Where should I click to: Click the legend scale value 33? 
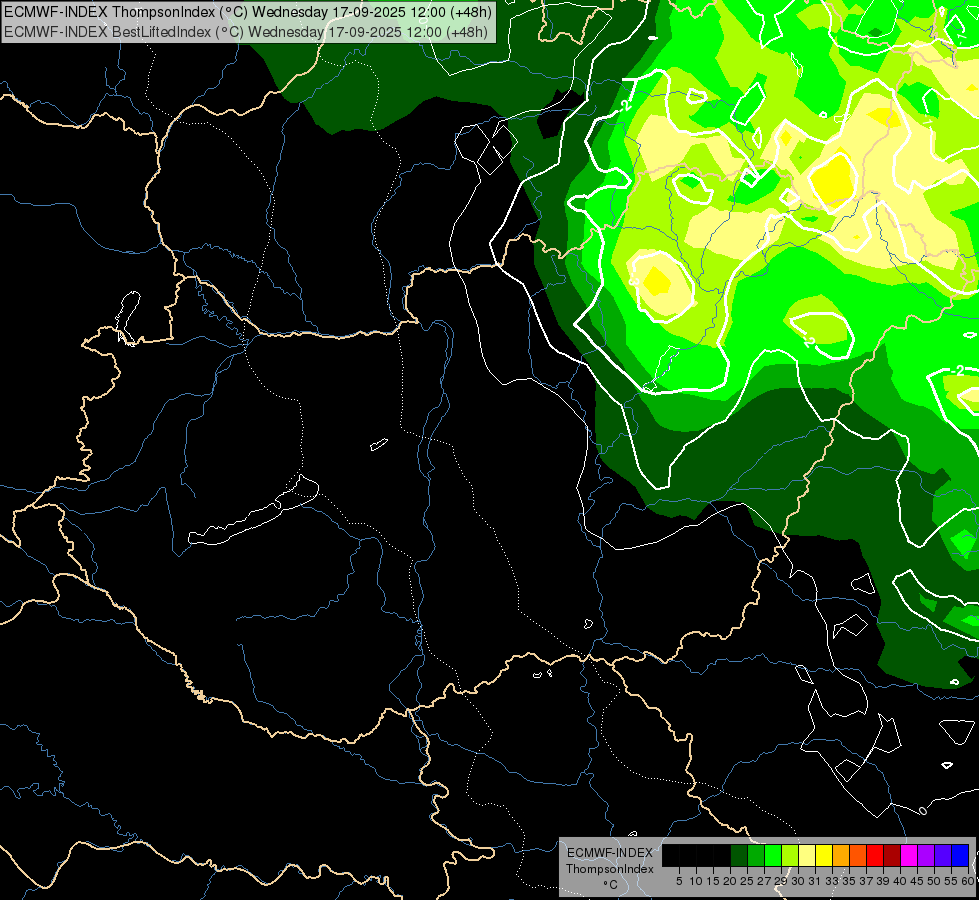coord(832,881)
